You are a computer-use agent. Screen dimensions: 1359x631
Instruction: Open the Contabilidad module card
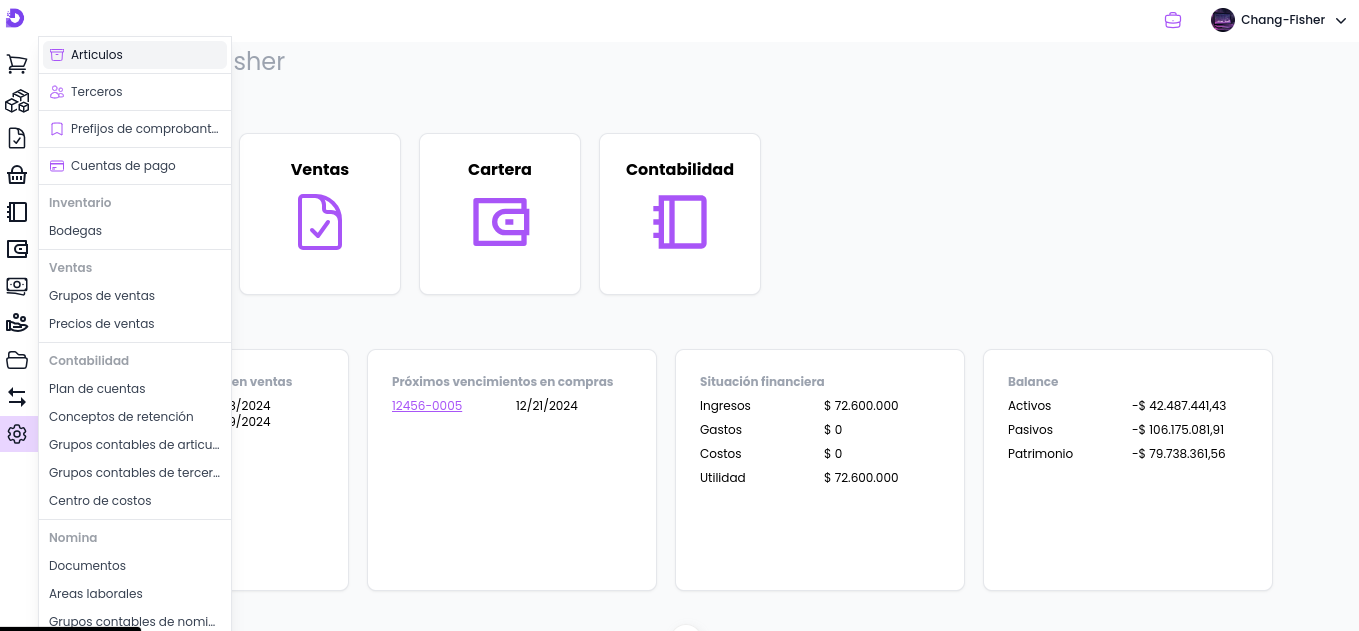tap(680, 214)
